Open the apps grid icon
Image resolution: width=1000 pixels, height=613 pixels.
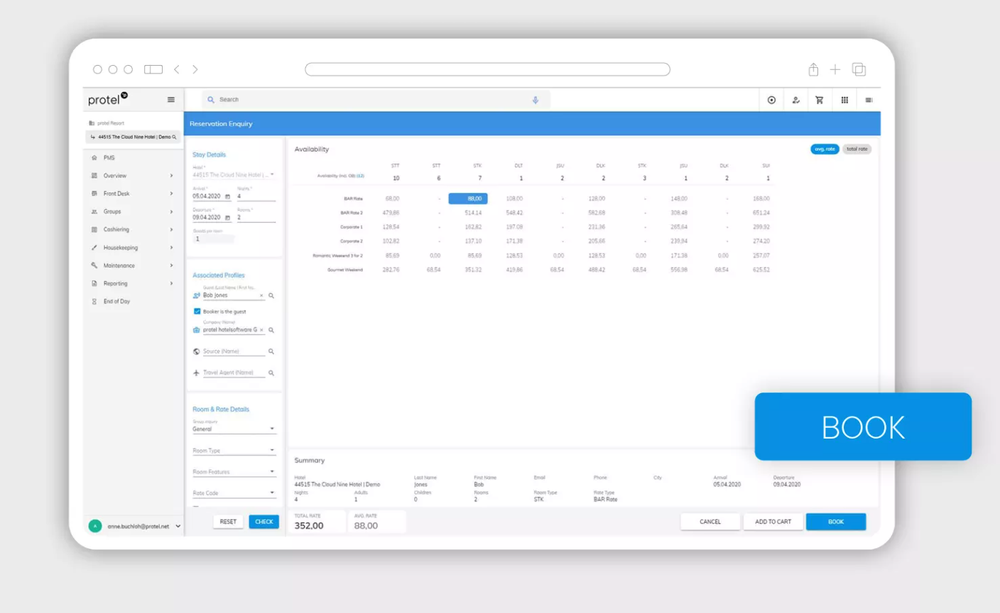point(844,100)
